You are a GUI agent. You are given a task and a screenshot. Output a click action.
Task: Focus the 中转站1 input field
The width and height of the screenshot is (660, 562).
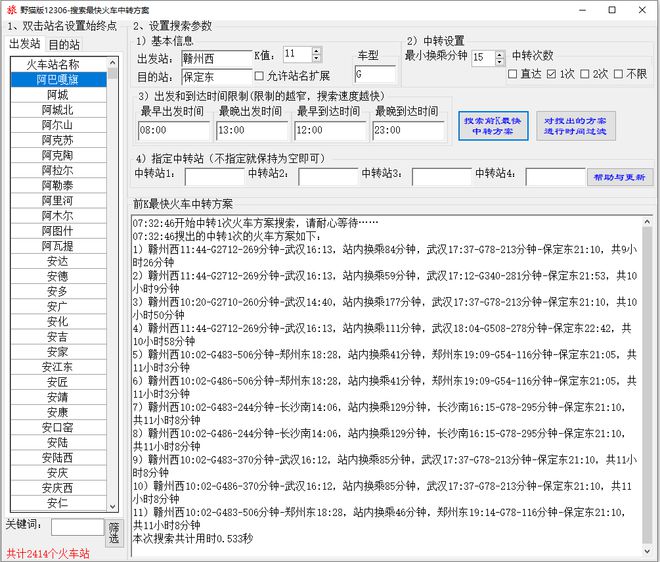(214, 177)
